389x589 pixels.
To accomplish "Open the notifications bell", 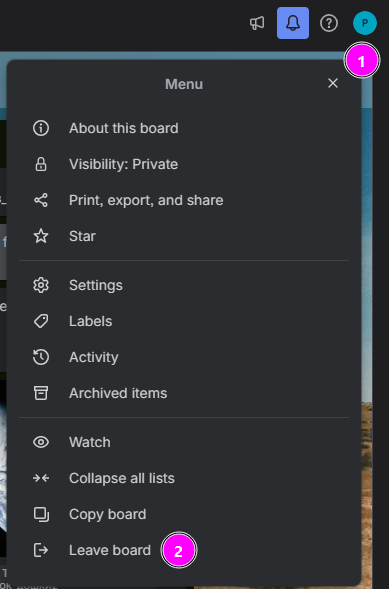I will click(x=293, y=23).
